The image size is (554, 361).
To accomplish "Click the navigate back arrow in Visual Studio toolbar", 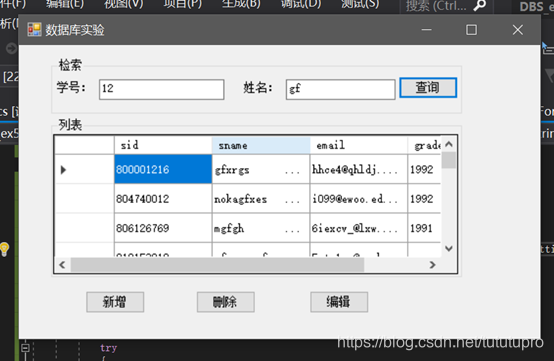I will 11,48.
